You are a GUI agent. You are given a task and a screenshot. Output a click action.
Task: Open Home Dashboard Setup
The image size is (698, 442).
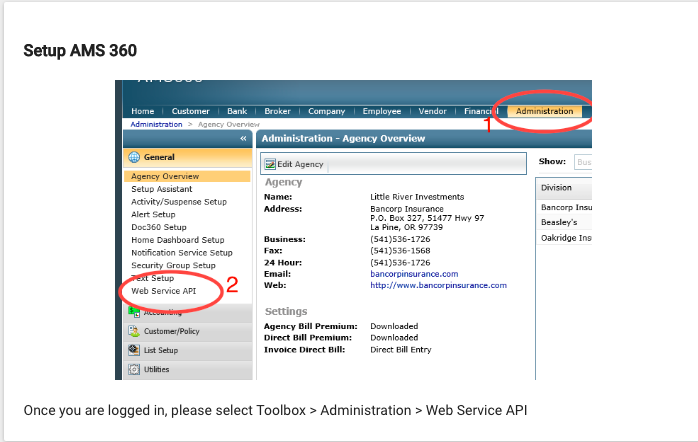[178, 240]
